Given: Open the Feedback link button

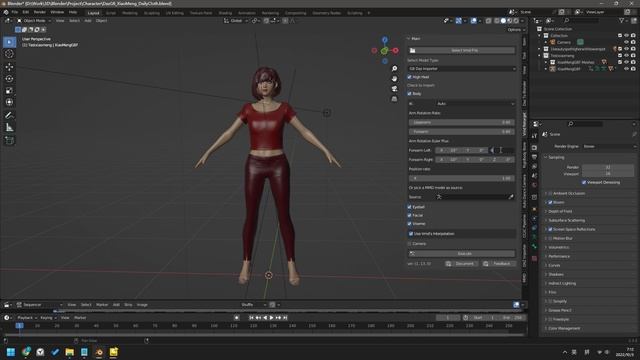Looking at the screenshot, I should (498, 264).
